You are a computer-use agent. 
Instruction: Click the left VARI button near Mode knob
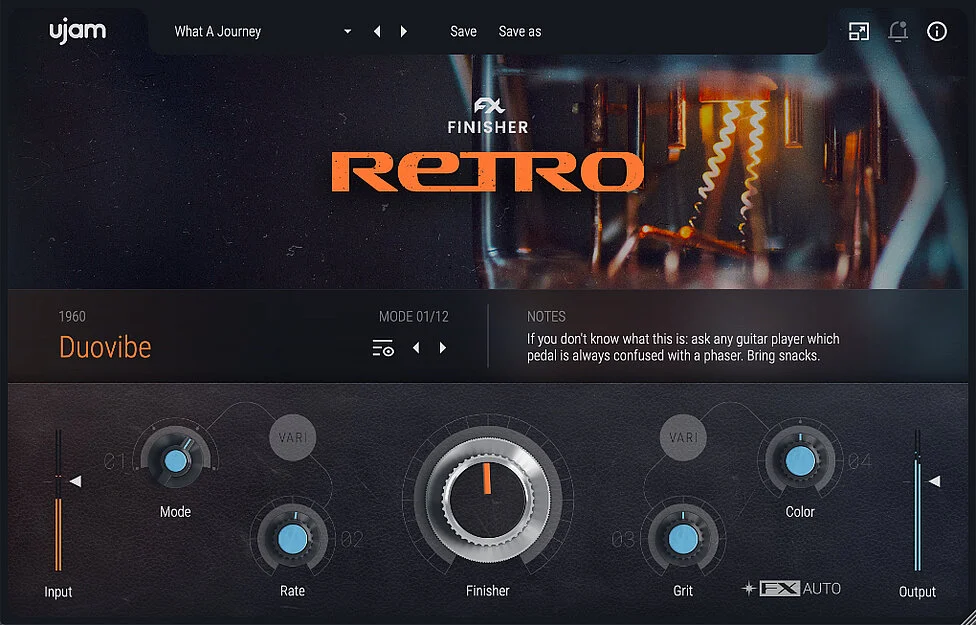pos(292,437)
